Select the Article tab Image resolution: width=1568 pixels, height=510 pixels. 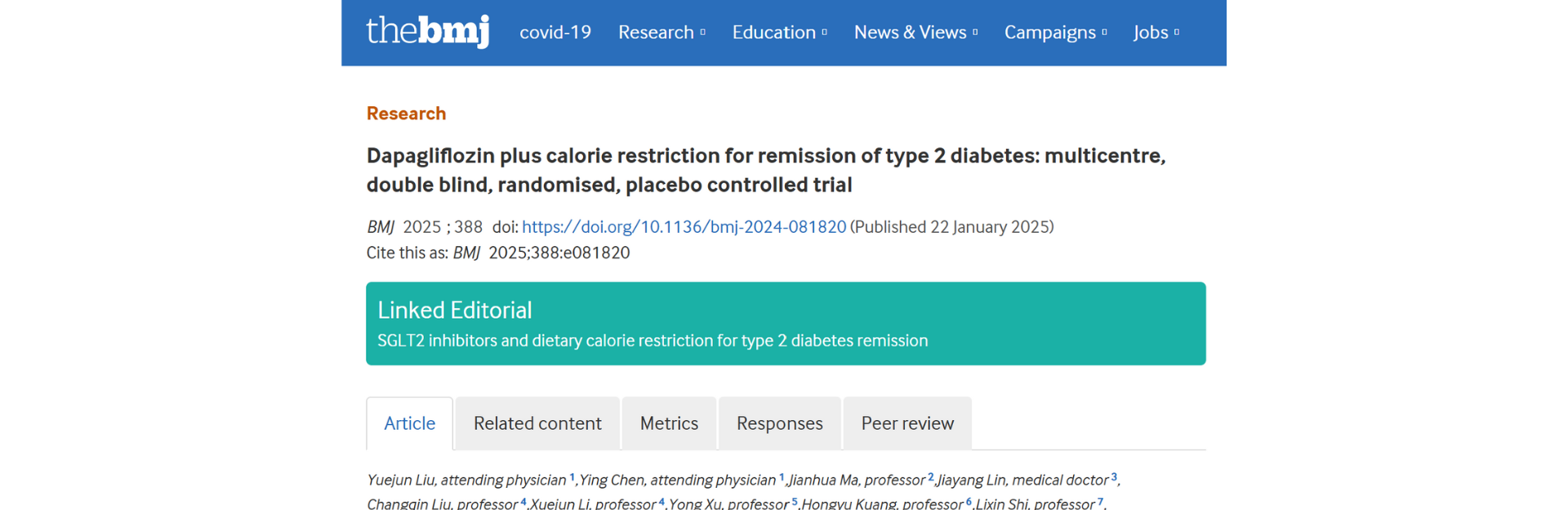tap(410, 423)
